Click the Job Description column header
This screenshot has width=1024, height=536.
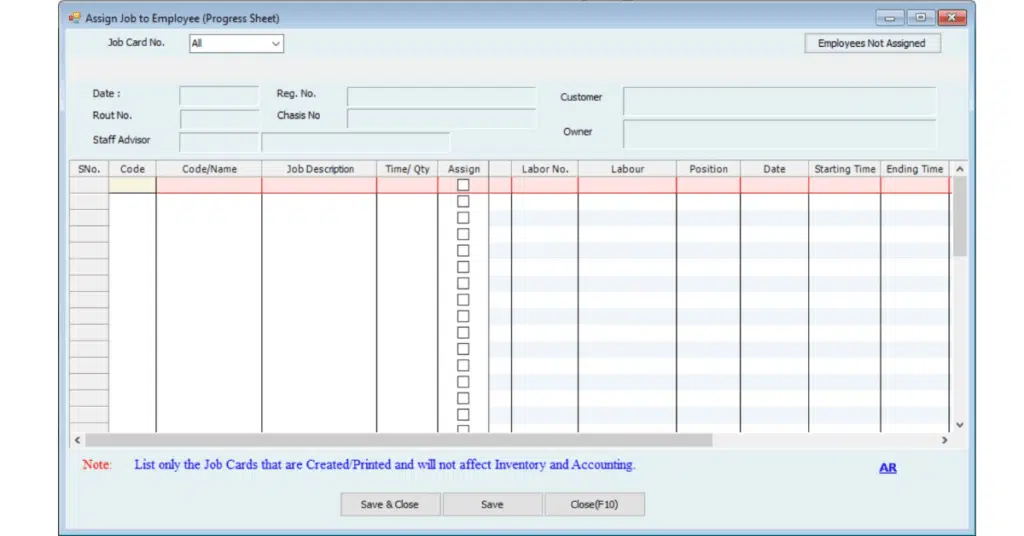point(320,169)
